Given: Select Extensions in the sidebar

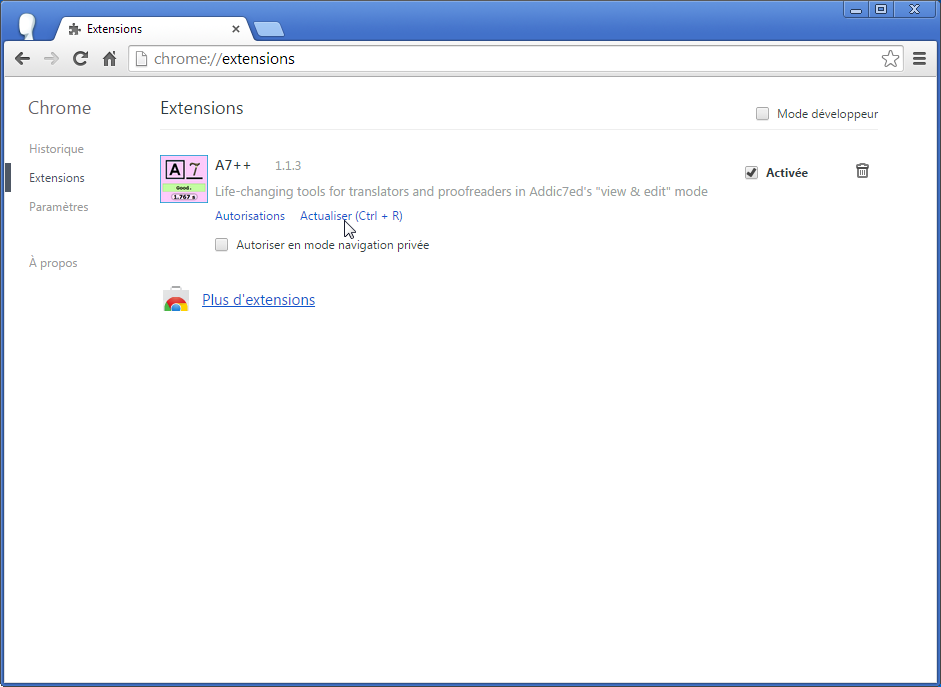Looking at the screenshot, I should pyautogui.click(x=57, y=178).
